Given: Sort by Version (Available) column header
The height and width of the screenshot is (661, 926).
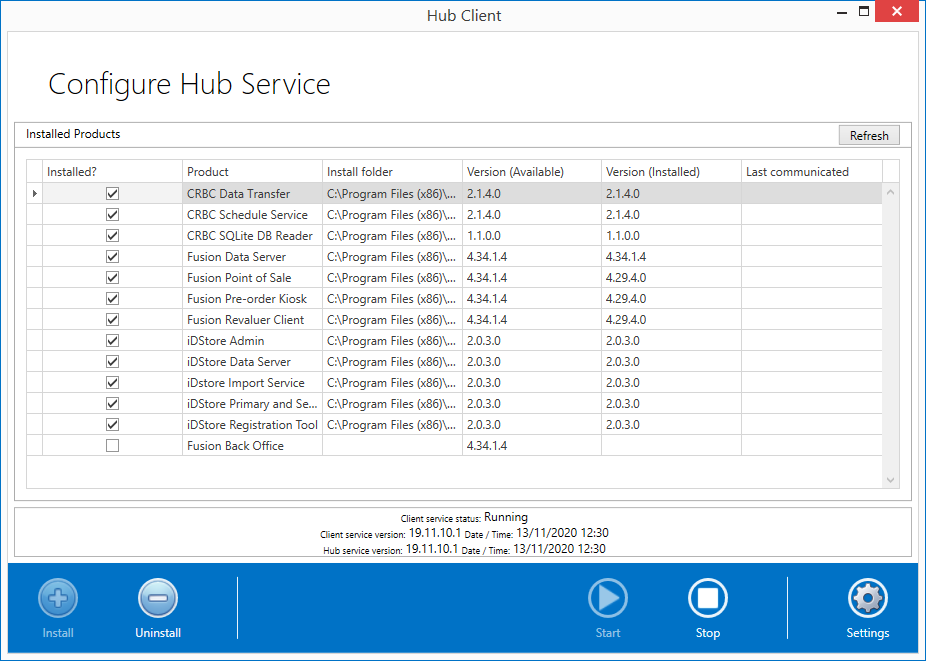Looking at the screenshot, I should pyautogui.click(x=532, y=171).
